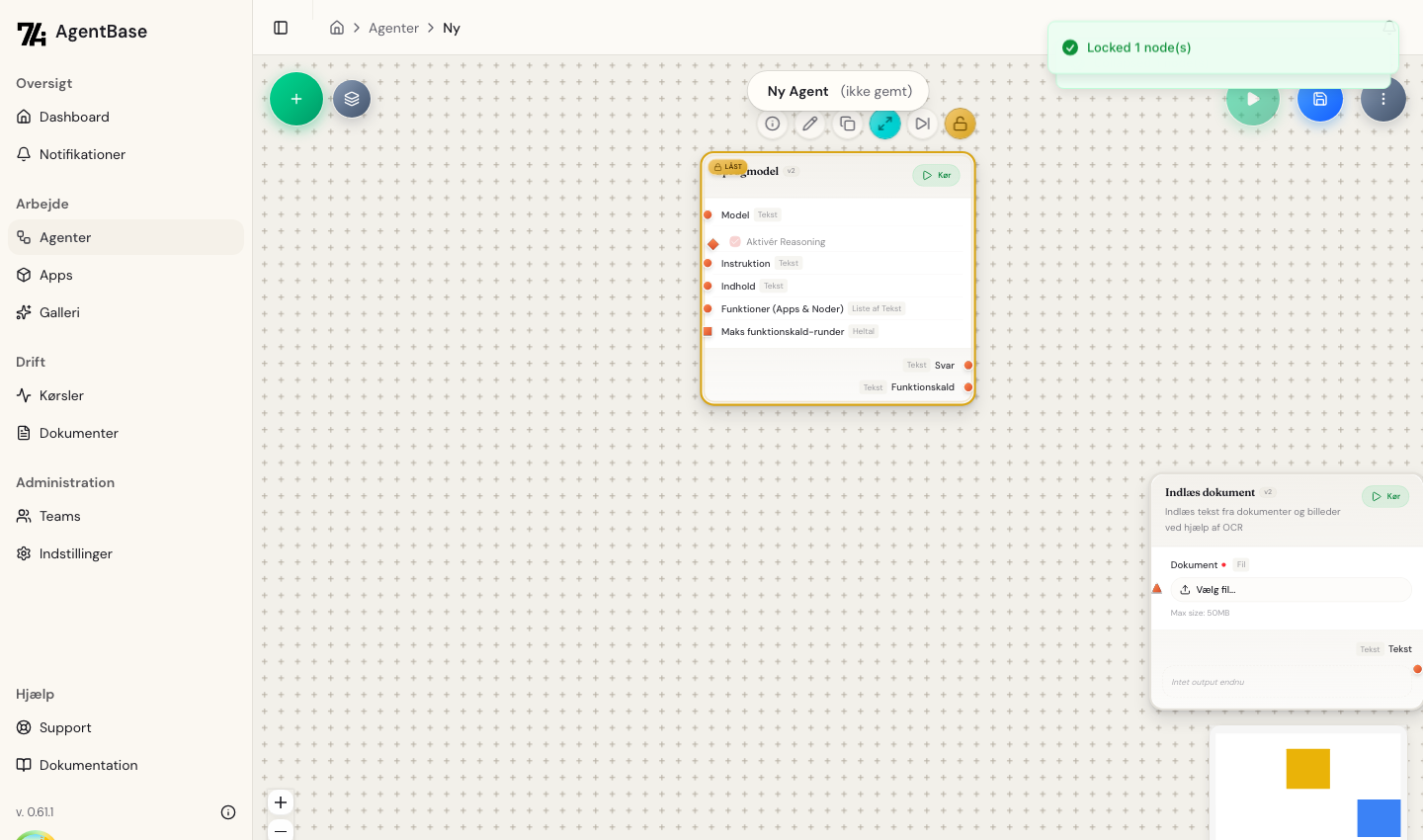Open the three-dot more options menu

tap(1383, 99)
